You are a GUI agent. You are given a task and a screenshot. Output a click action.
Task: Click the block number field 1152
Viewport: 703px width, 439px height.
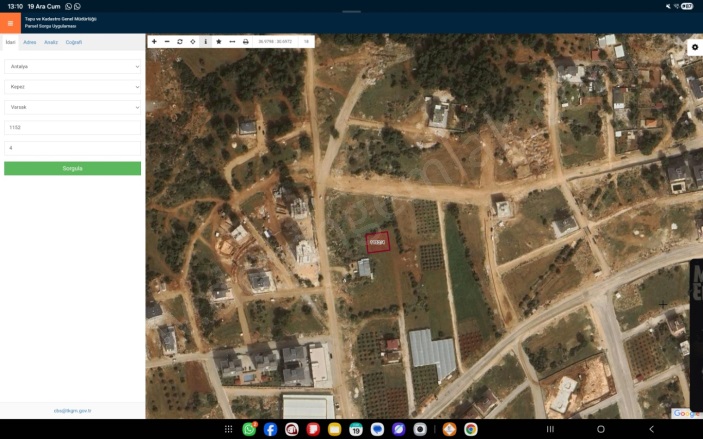point(72,128)
